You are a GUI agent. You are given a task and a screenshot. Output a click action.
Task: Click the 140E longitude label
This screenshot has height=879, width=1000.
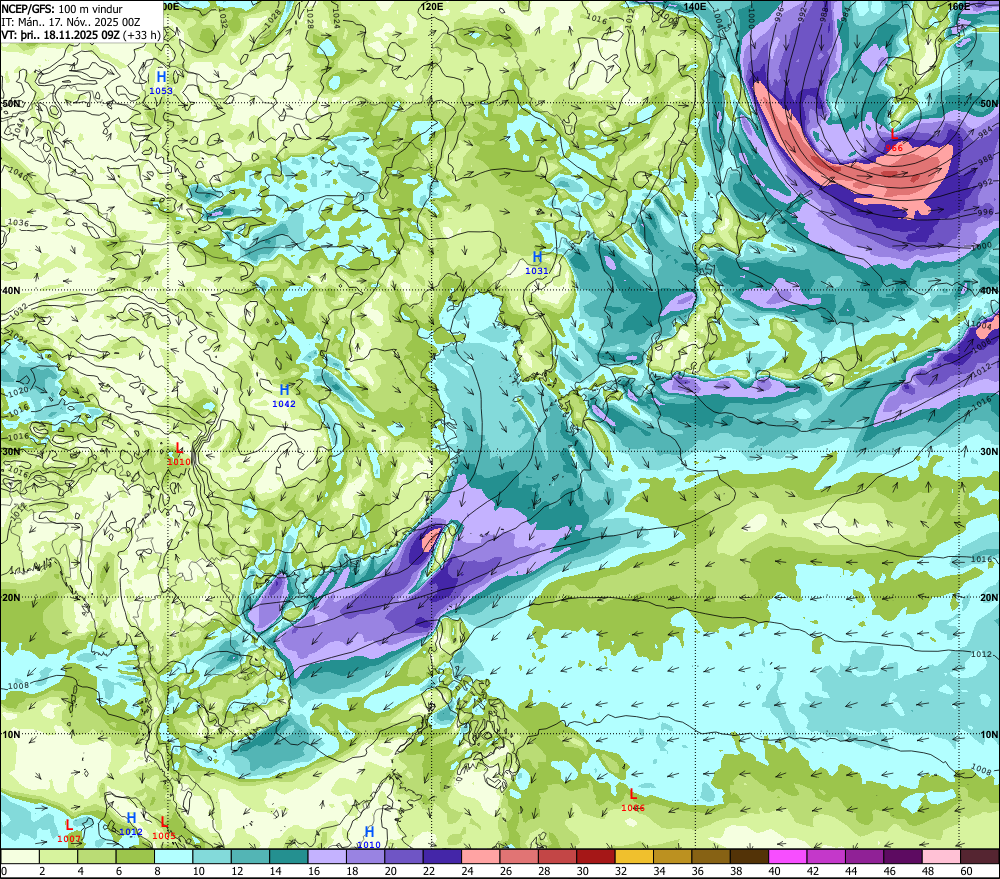pyautogui.click(x=695, y=6)
